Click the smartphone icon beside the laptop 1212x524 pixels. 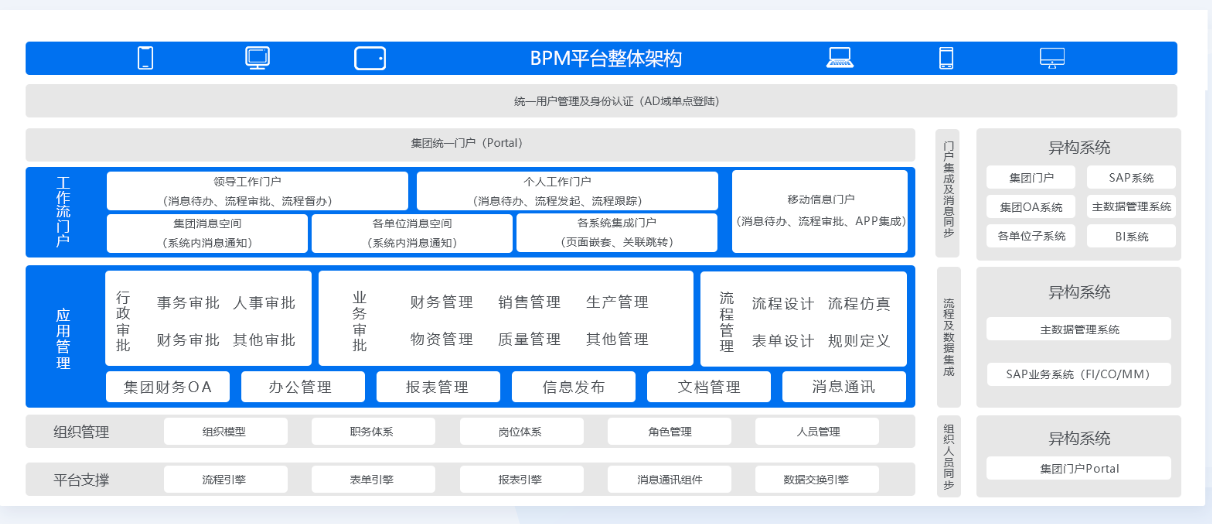coord(946,58)
